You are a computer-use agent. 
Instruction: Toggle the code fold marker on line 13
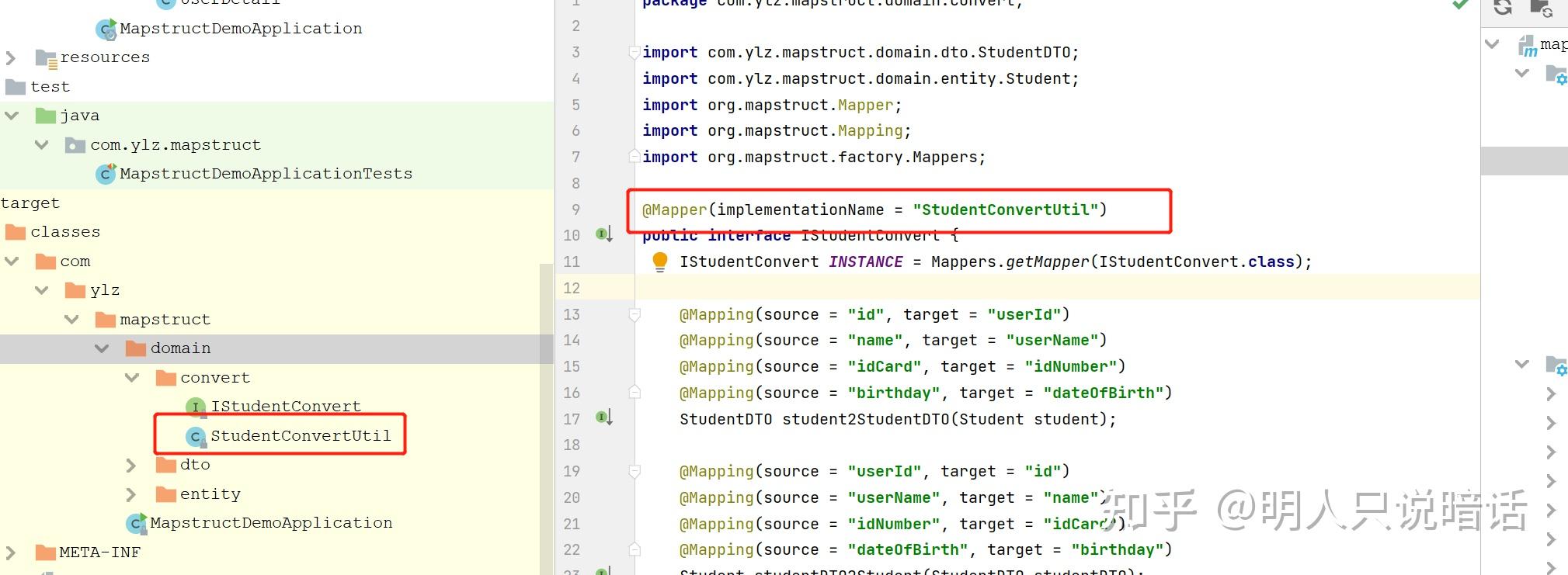pyautogui.click(x=635, y=314)
